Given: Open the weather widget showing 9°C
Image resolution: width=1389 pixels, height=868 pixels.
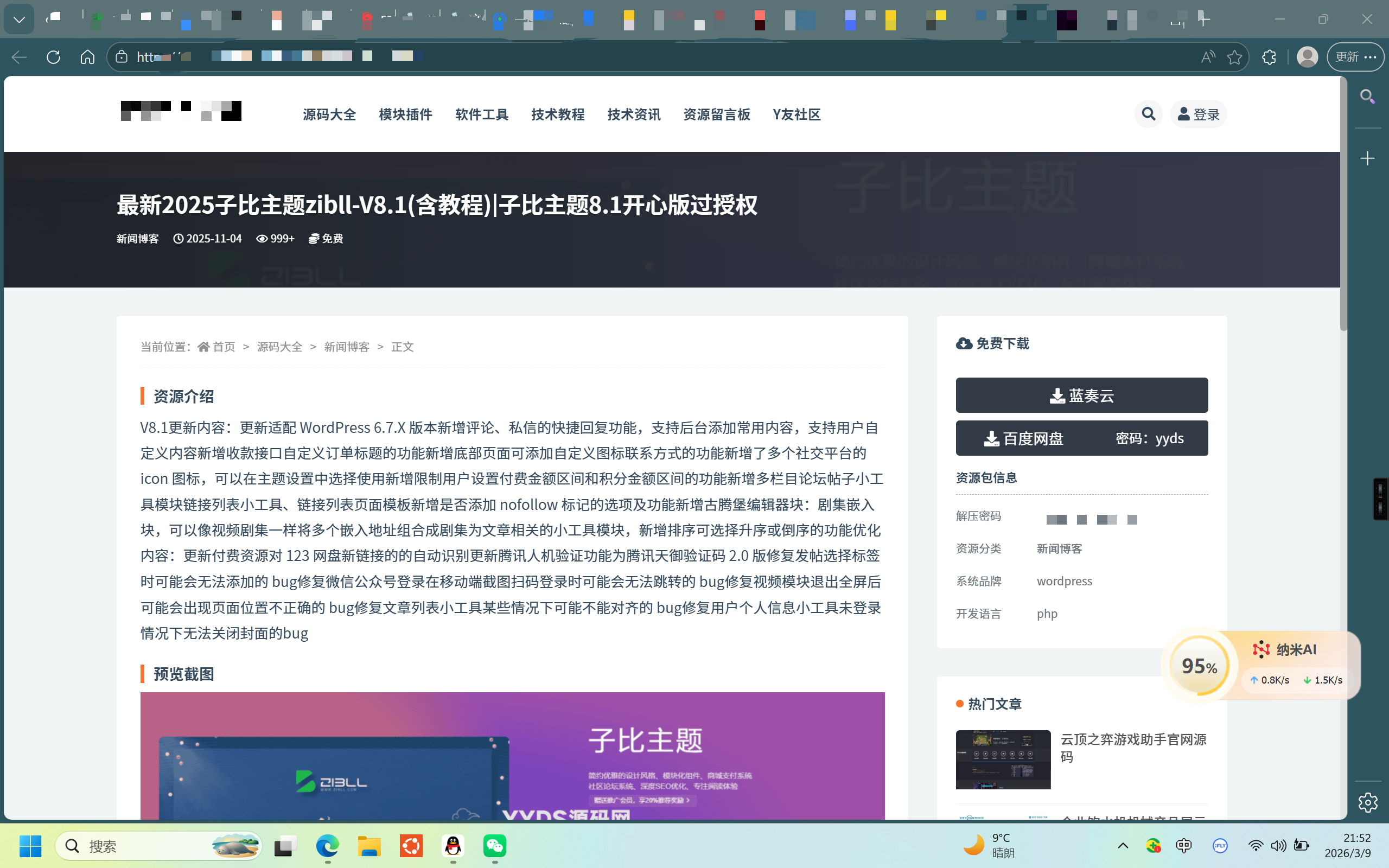Looking at the screenshot, I should [989, 846].
